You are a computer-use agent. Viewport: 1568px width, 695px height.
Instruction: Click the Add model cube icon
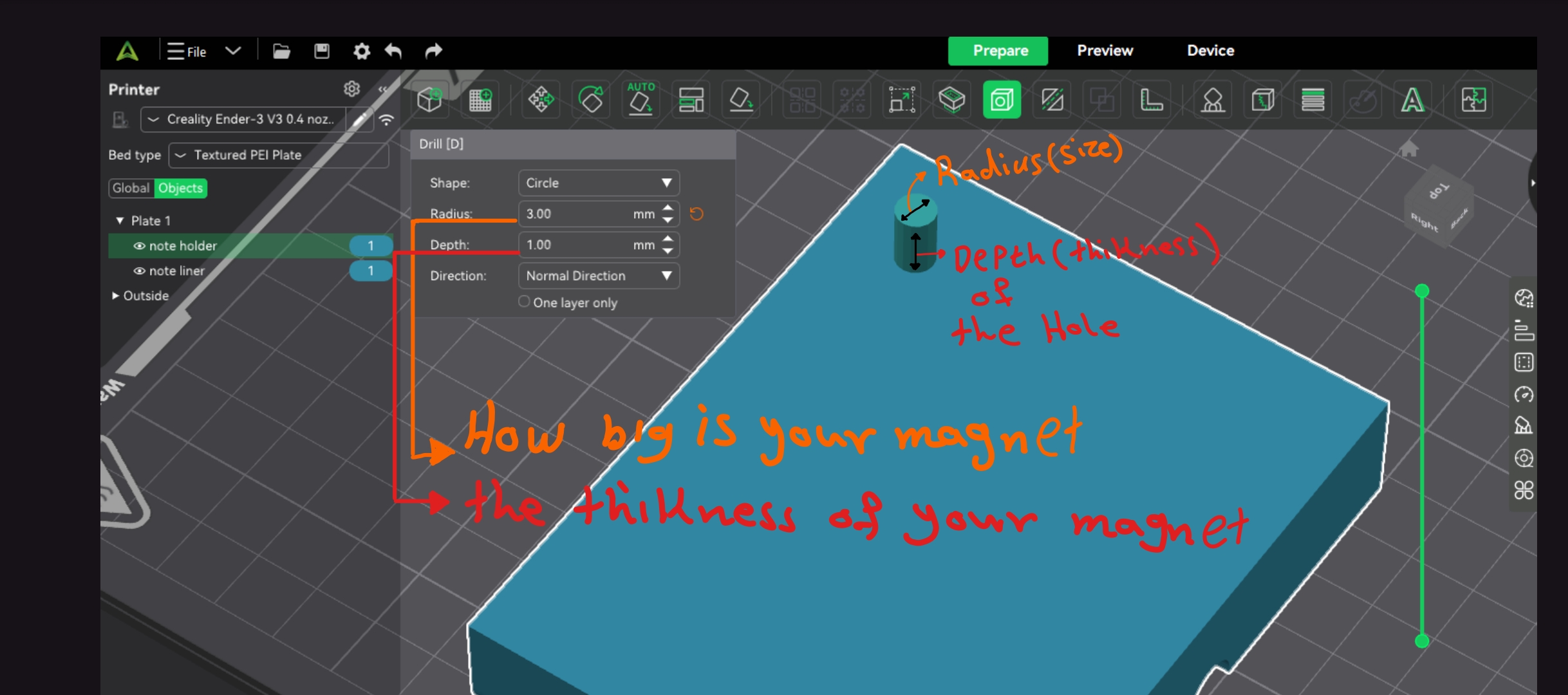(429, 100)
